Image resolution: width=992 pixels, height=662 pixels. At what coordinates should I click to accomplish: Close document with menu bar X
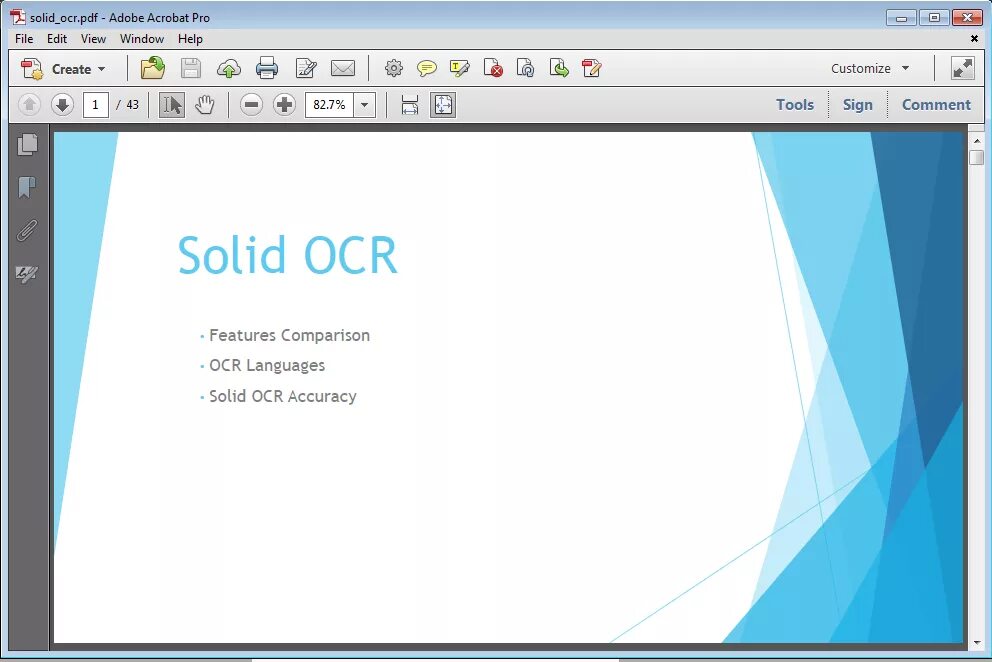[974, 39]
